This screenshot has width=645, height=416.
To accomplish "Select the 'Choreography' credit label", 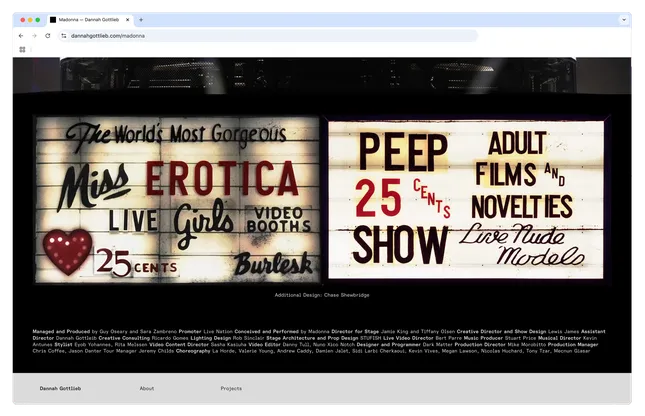I will click(193, 351).
